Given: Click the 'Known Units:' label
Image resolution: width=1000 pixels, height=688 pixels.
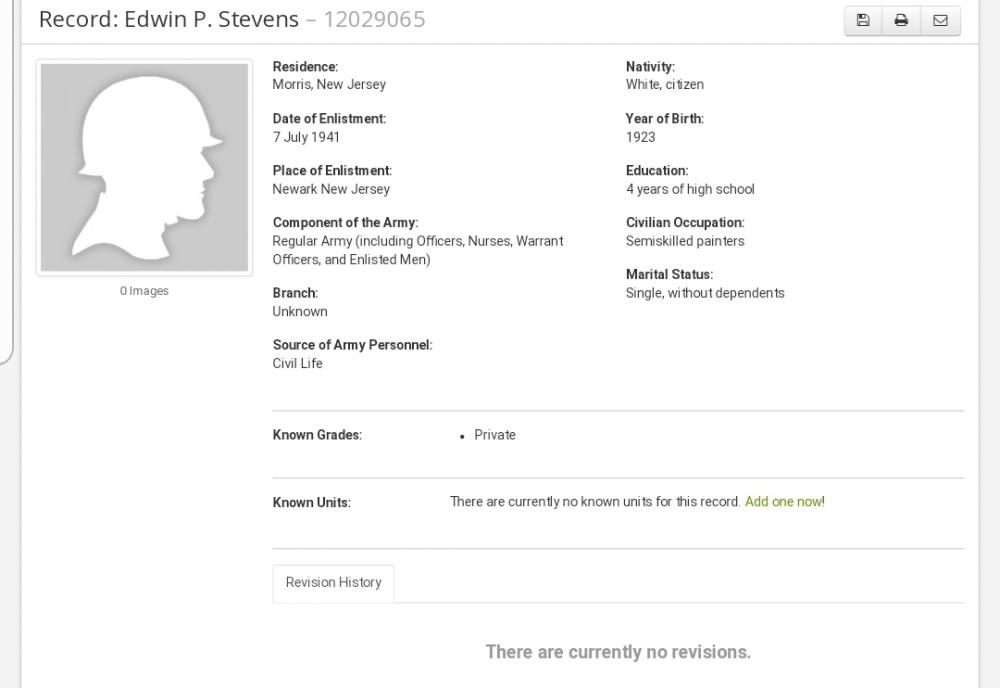Looking at the screenshot, I should [312, 503].
